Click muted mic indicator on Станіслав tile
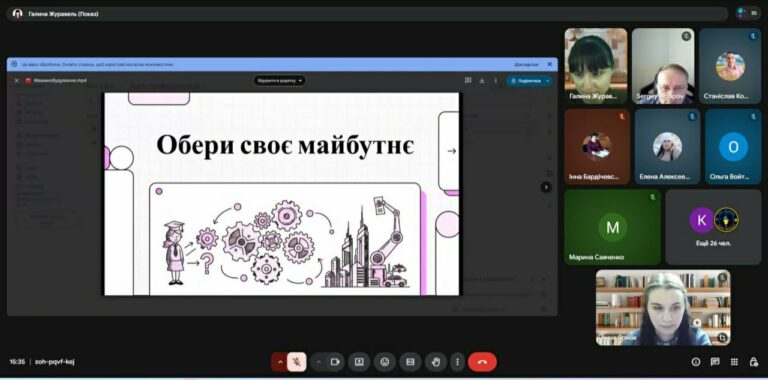 click(x=753, y=36)
